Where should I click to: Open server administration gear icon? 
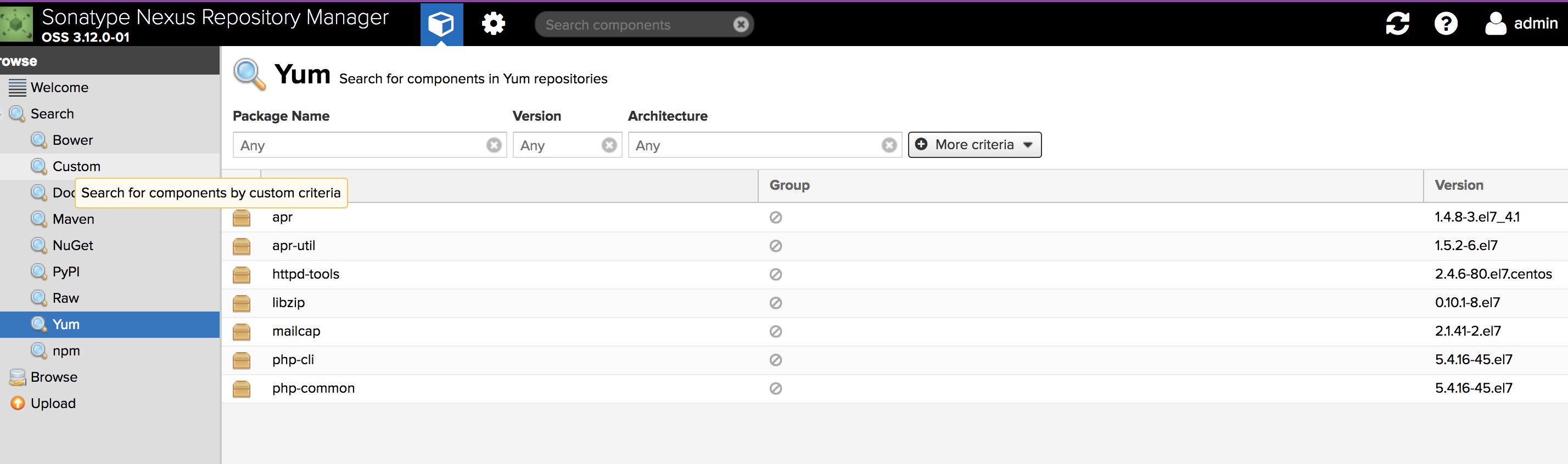point(493,24)
